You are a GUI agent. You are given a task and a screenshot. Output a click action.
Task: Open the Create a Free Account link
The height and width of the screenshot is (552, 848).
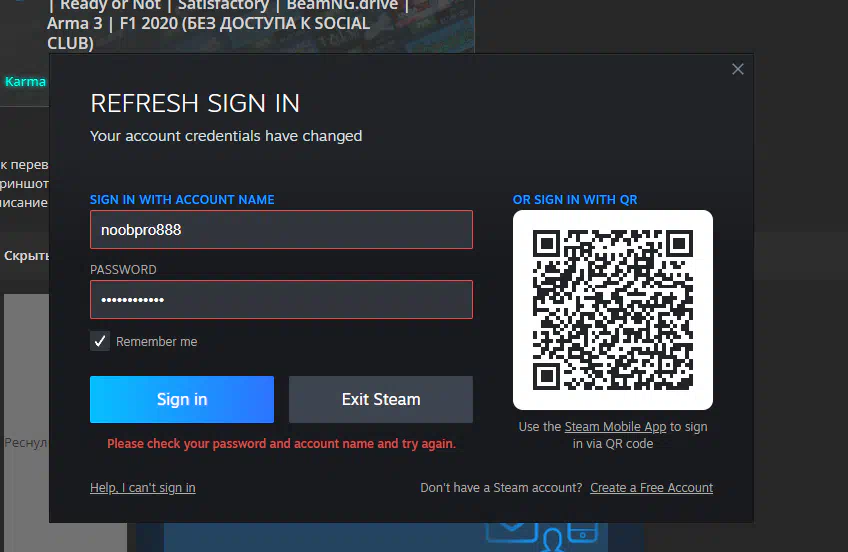(652, 488)
